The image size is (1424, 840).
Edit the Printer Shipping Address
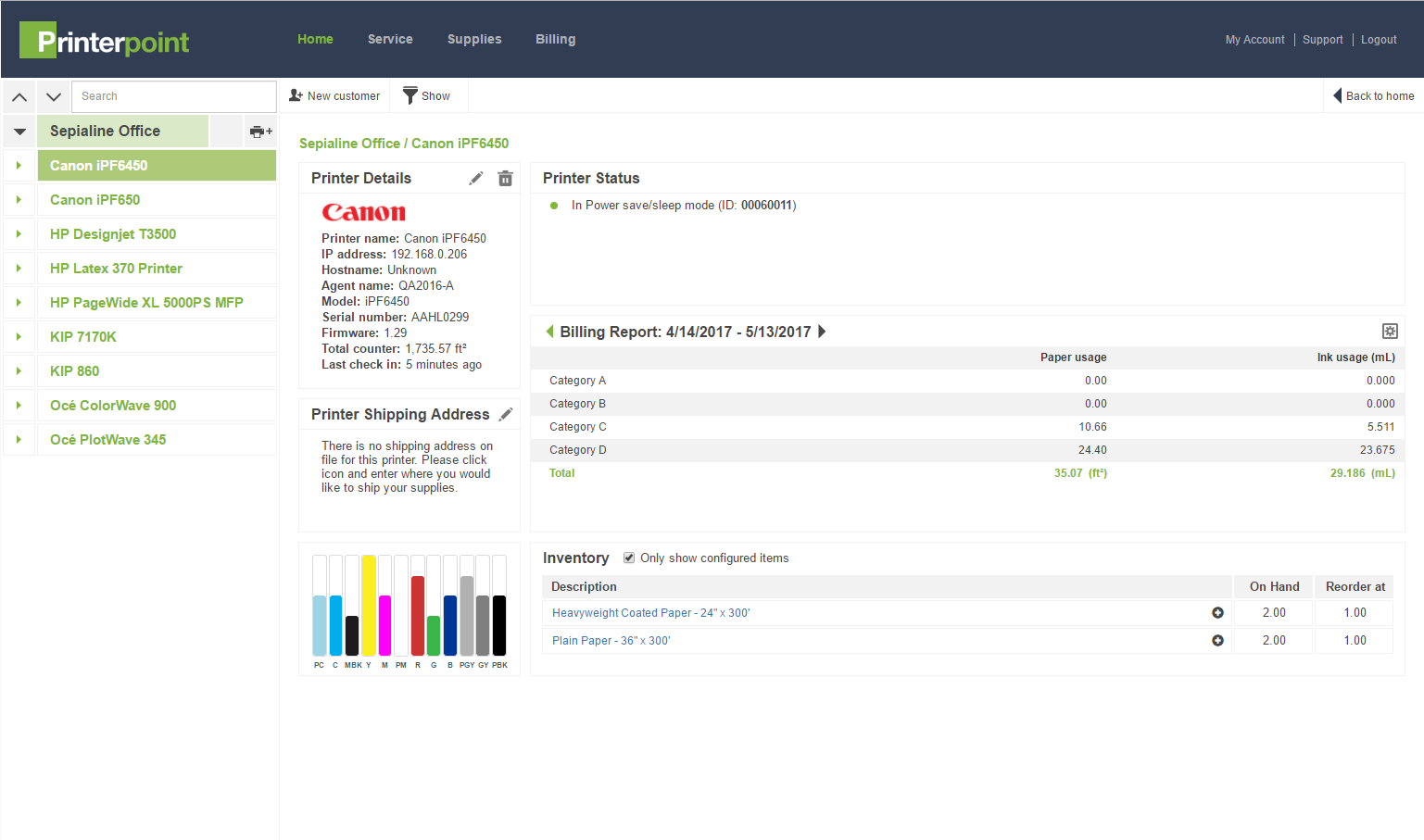(x=506, y=415)
